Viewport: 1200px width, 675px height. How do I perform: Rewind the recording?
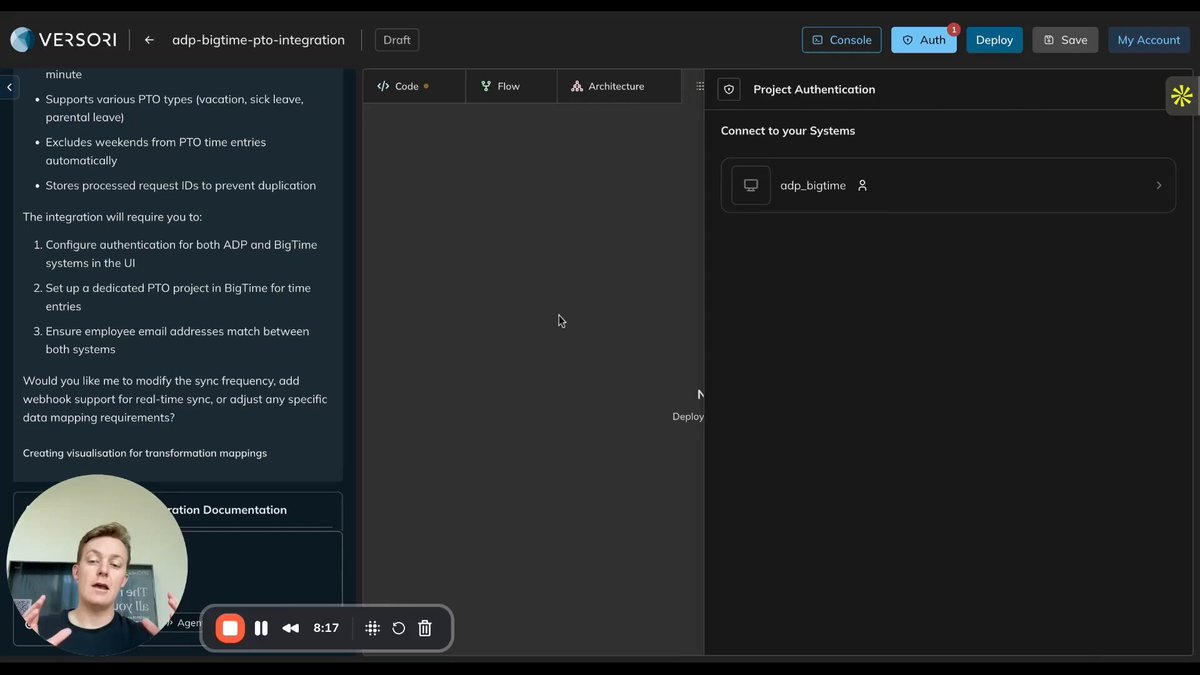click(291, 628)
